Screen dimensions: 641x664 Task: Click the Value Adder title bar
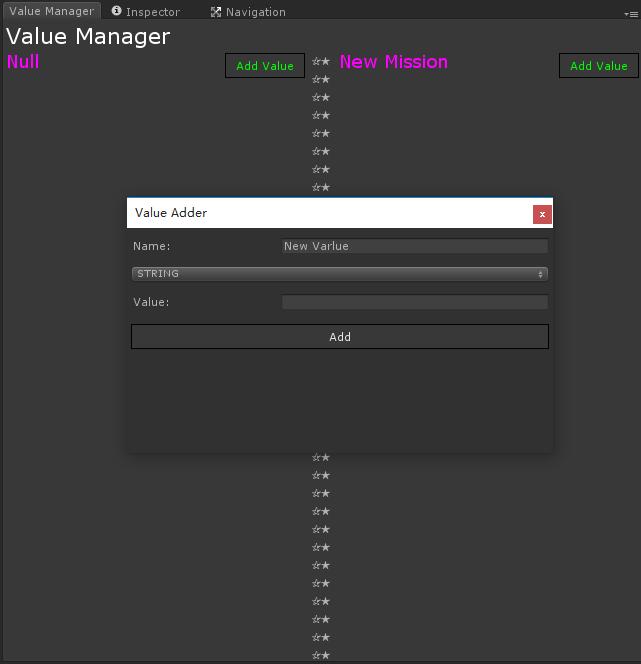330,213
